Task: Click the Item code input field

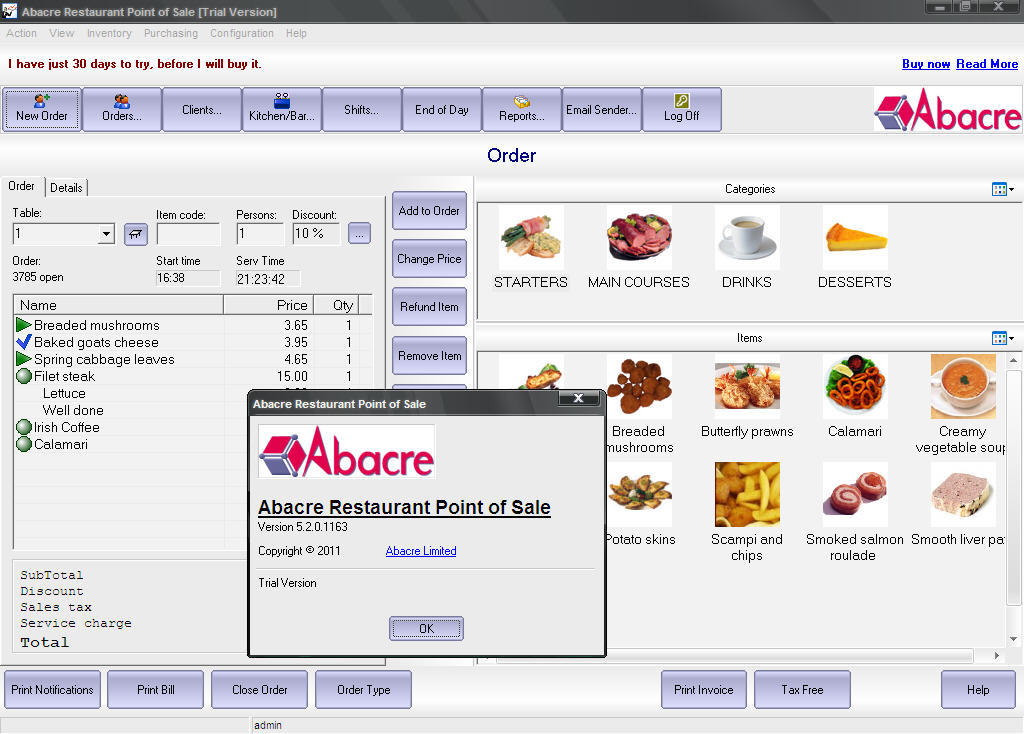Action: point(188,234)
